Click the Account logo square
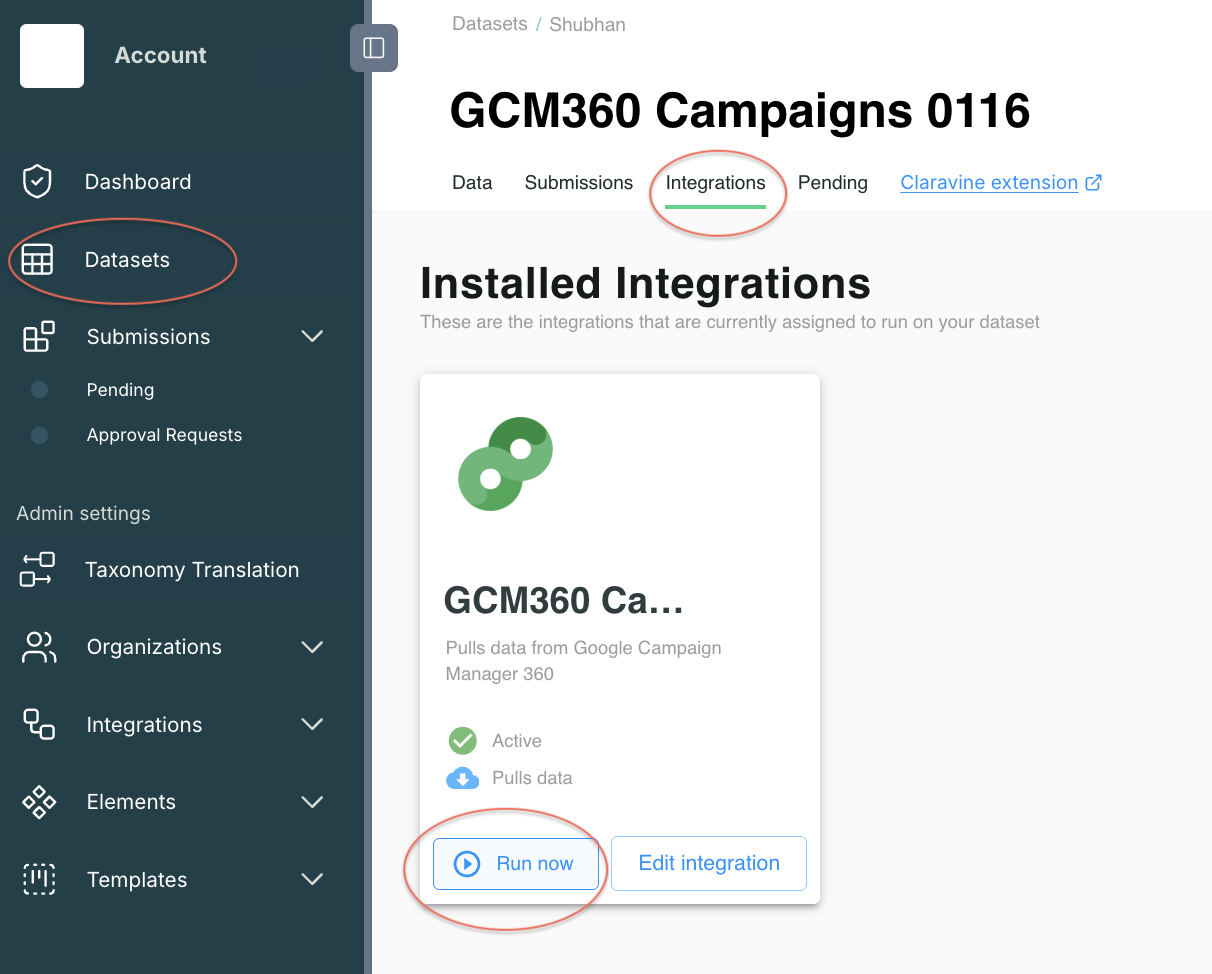Image resolution: width=1212 pixels, height=974 pixels. tap(52, 56)
